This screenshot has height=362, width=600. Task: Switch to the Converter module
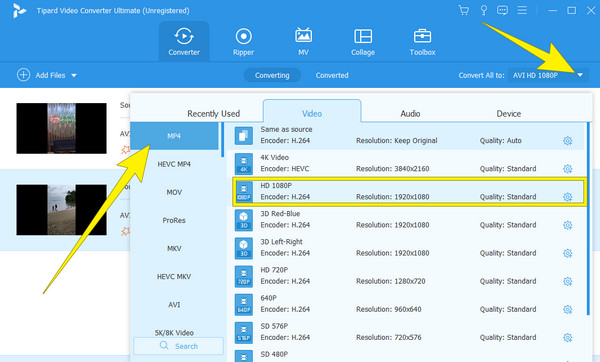pos(184,41)
